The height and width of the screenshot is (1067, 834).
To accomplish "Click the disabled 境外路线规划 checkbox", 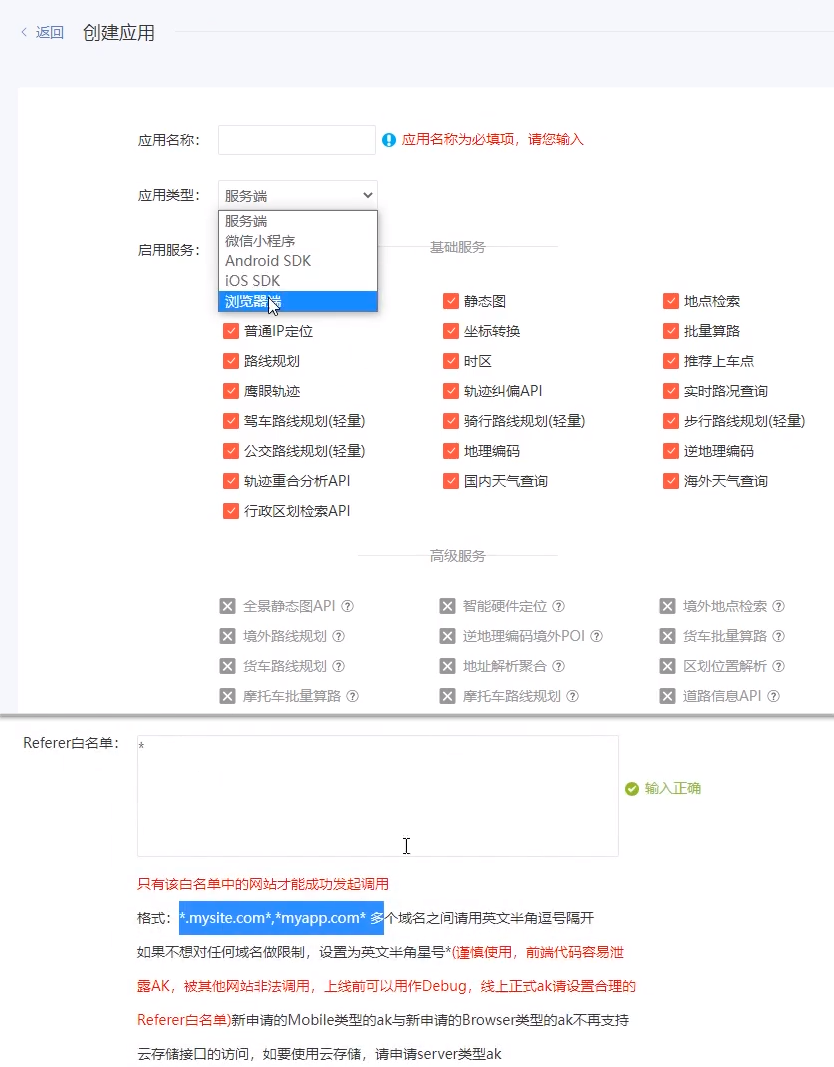I will click(x=227, y=636).
